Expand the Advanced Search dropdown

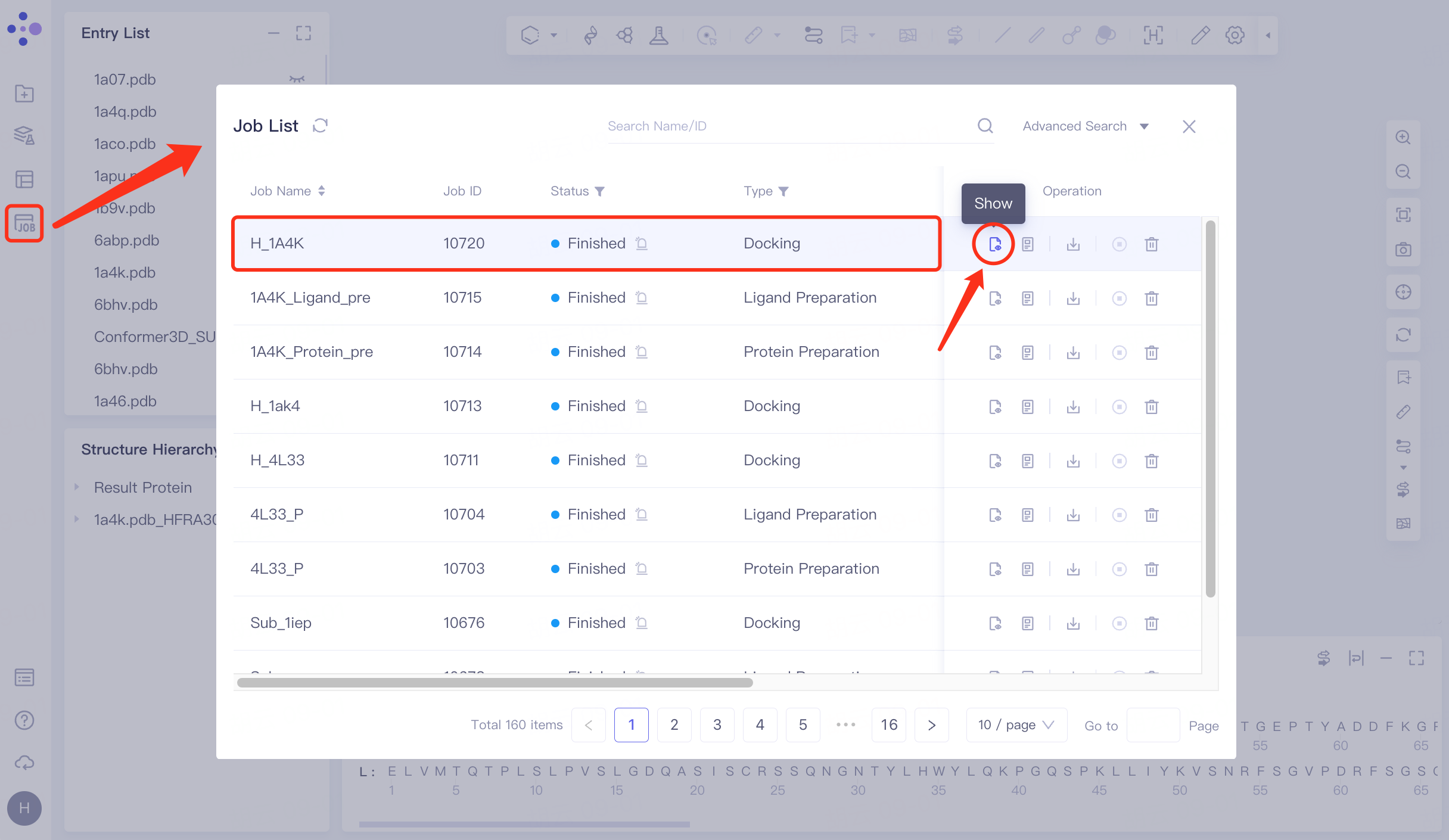(x=1085, y=126)
